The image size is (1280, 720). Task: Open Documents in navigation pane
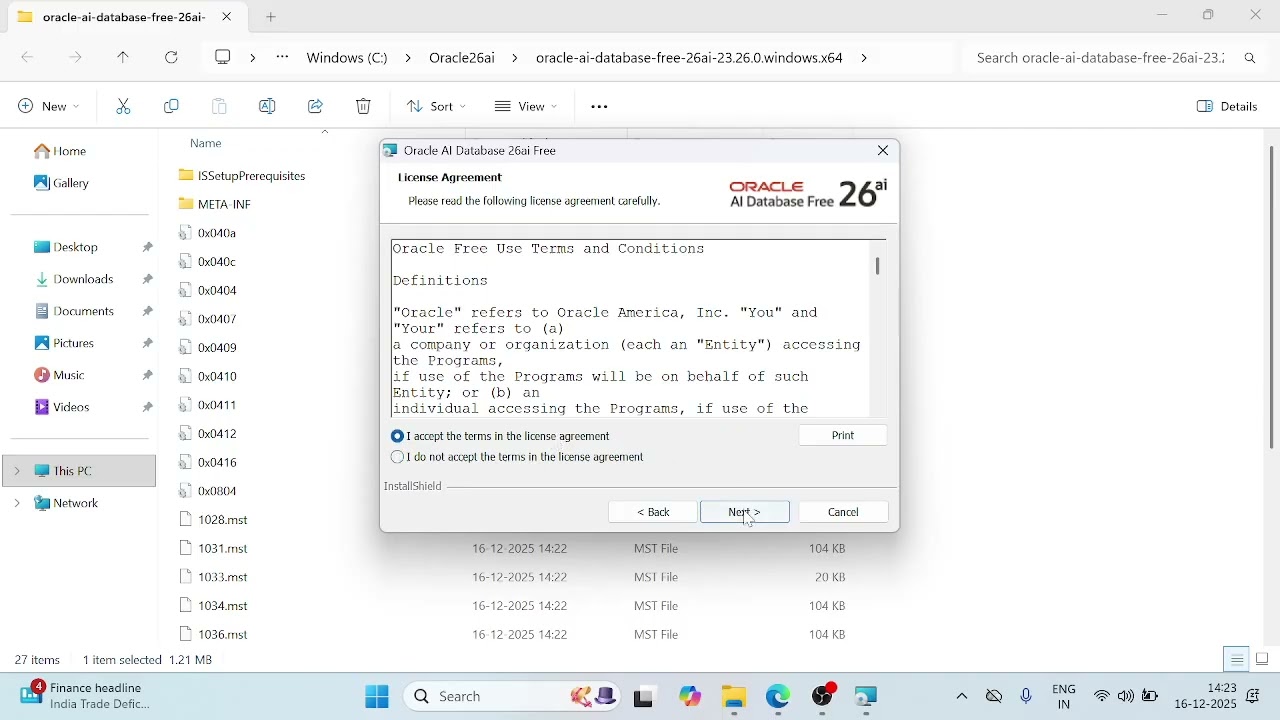75,312
